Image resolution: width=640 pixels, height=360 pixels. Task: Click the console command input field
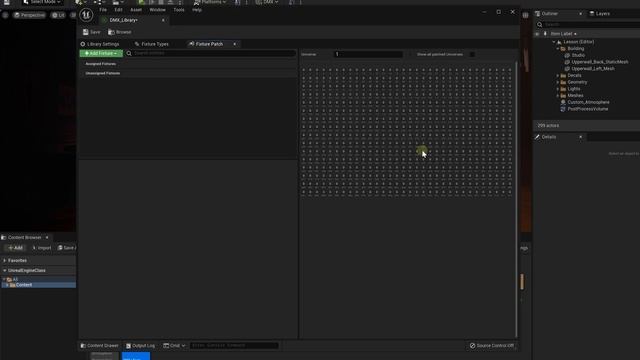pyautogui.click(x=234, y=346)
